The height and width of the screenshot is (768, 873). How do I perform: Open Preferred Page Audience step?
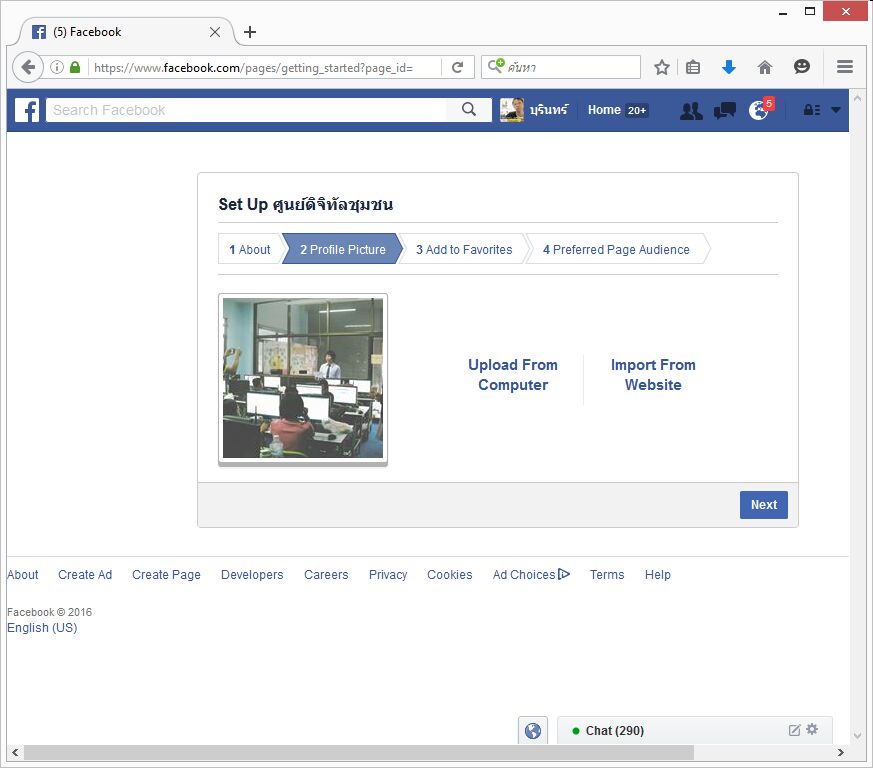[616, 250]
